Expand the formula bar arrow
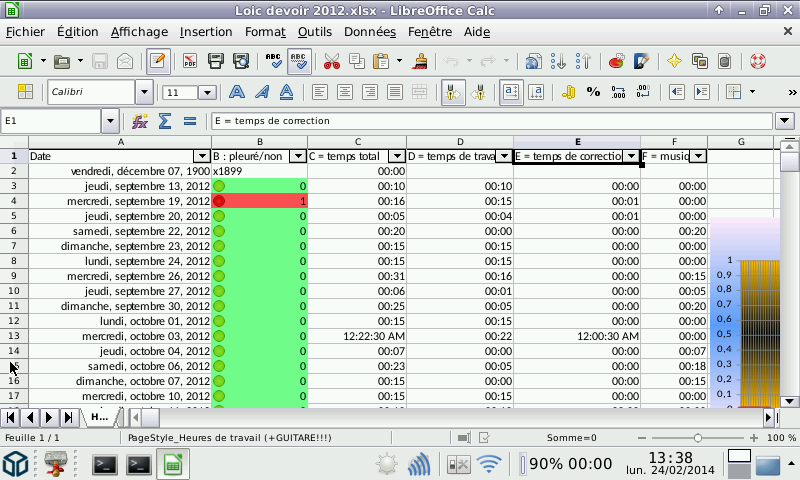 (x=785, y=121)
